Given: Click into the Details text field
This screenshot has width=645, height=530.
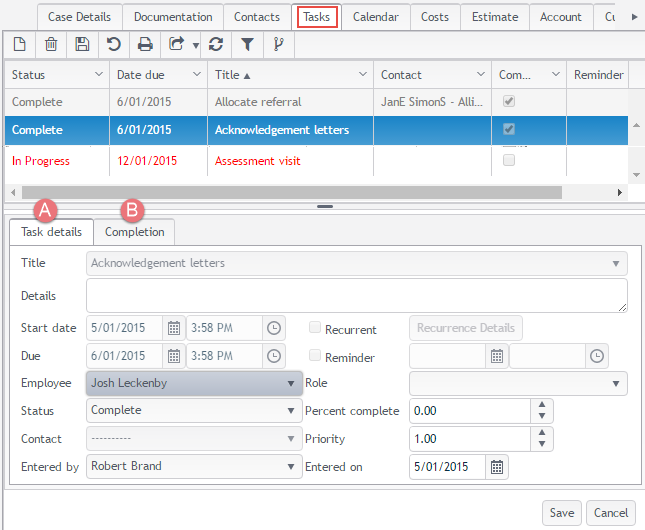Looking at the screenshot, I should pos(356,296).
